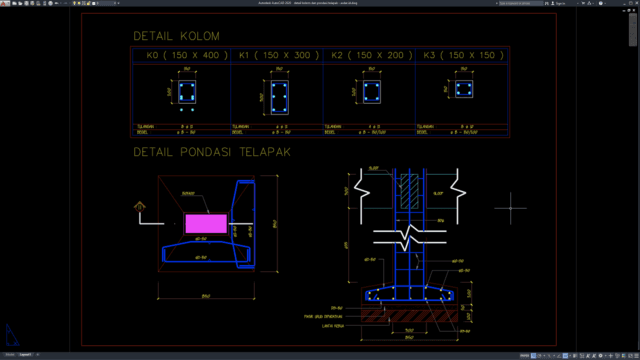Toggle annotation auto-scale status button
The image size is (640, 360).
[x=594, y=356]
